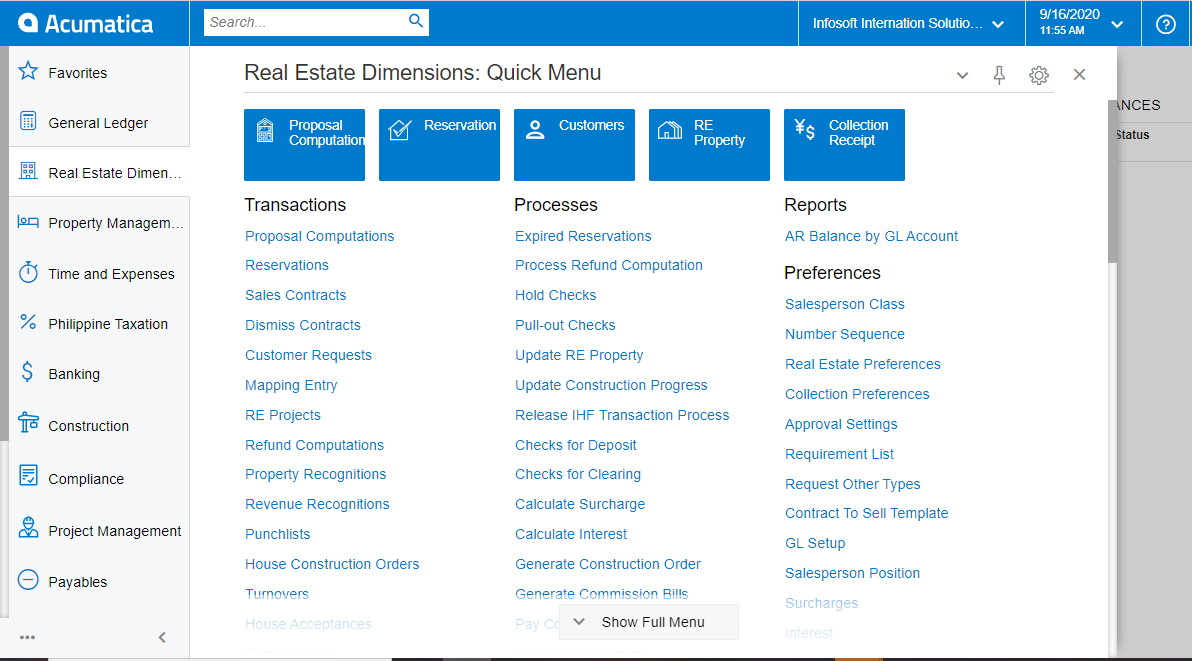The image size is (1192, 661).
Task: Open Construction crane icon
Action: (x=28, y=422)
